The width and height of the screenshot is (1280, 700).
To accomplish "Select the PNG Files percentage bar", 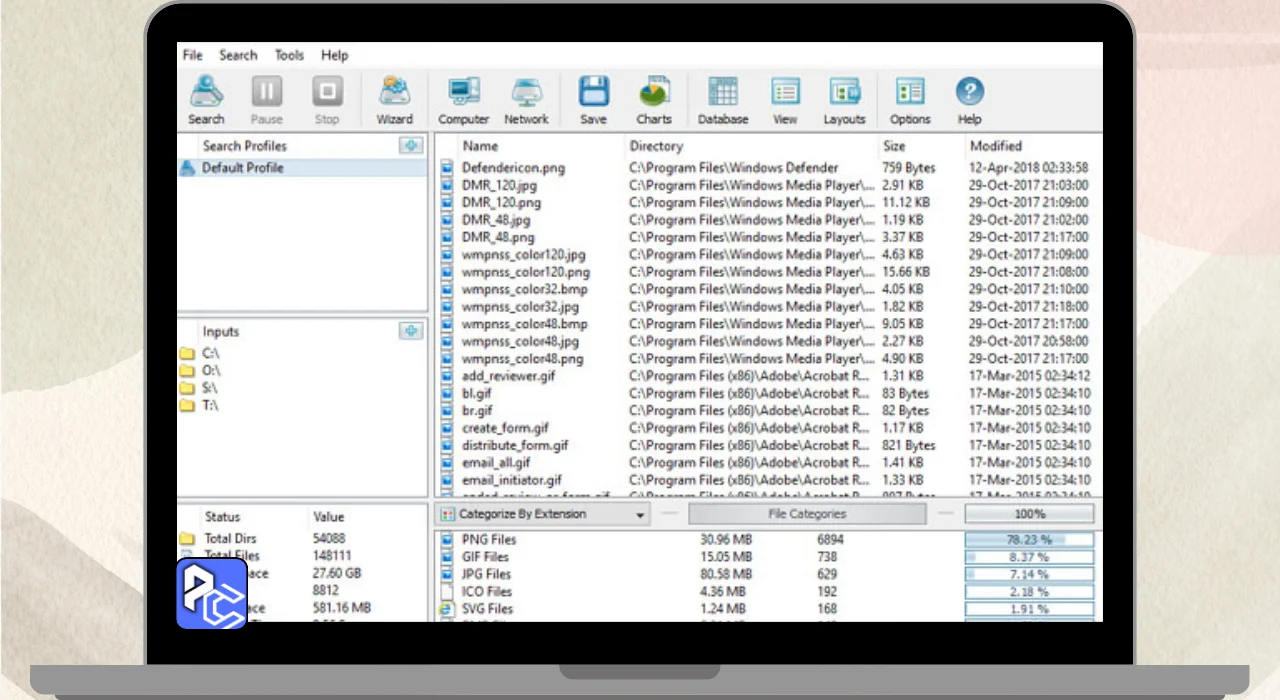I will 1029,540.
